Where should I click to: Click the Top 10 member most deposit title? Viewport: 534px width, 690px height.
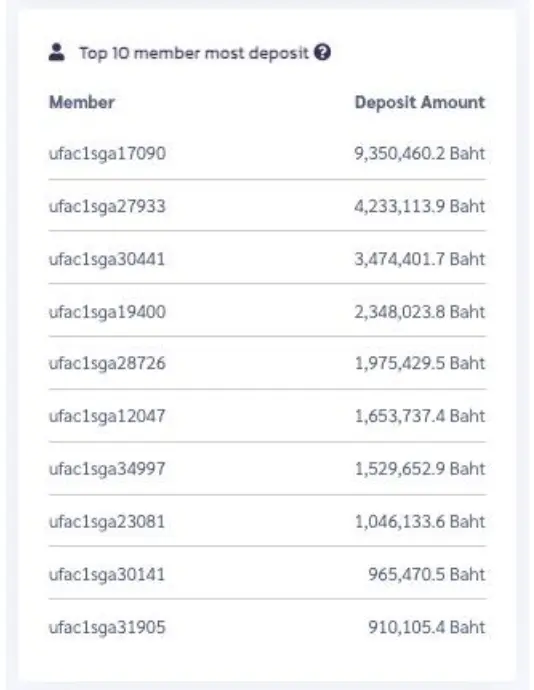click(194, 53)
